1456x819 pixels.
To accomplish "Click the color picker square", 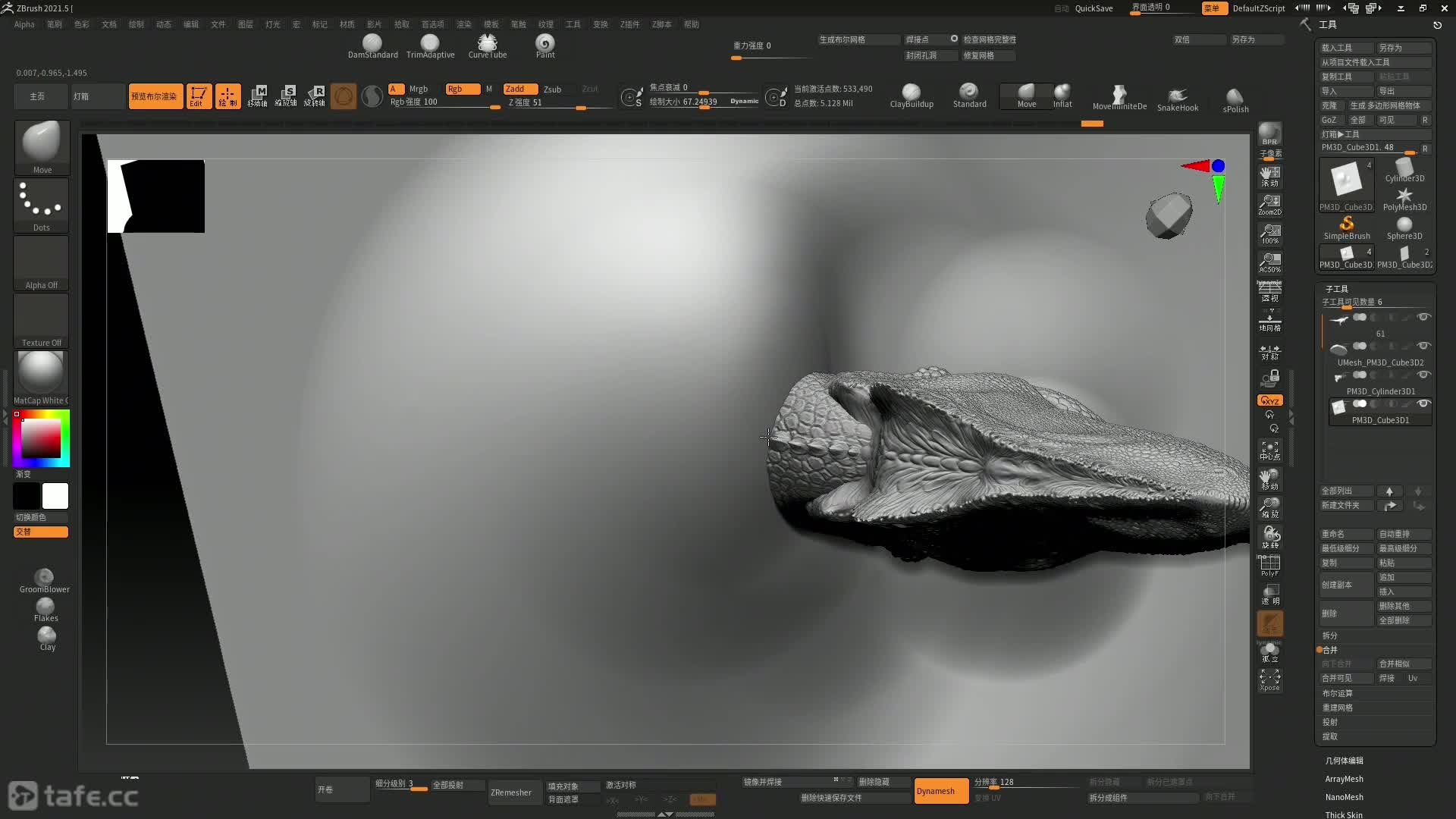I will point(41,438).
